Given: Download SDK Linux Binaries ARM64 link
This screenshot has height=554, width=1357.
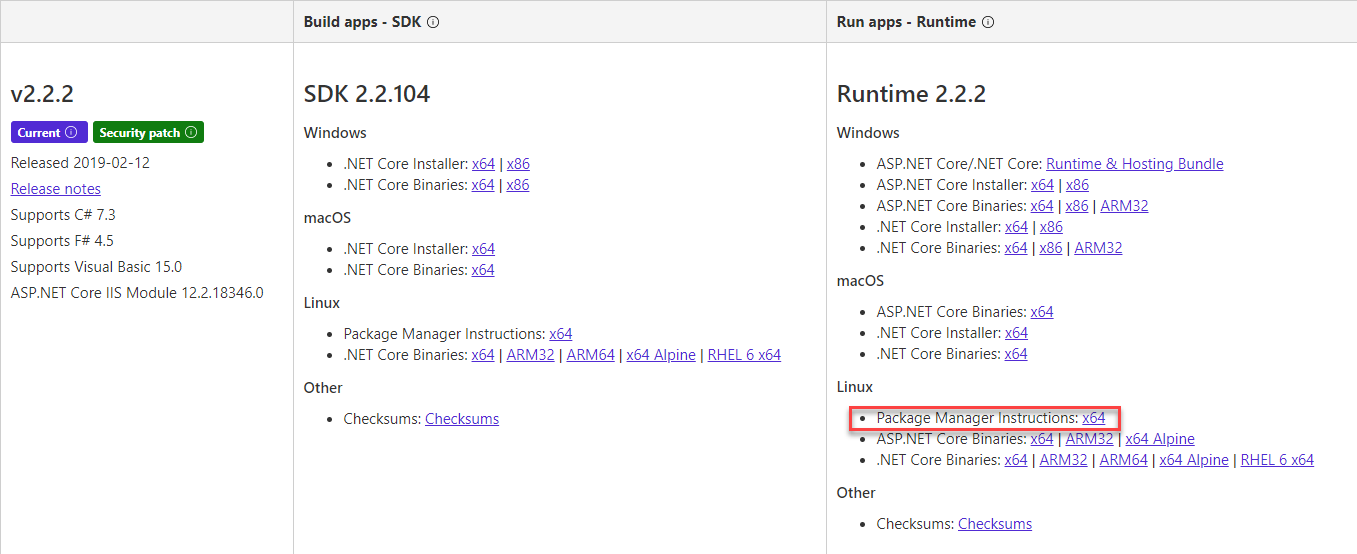Looking at the screenshot, I should pos(590,355).
